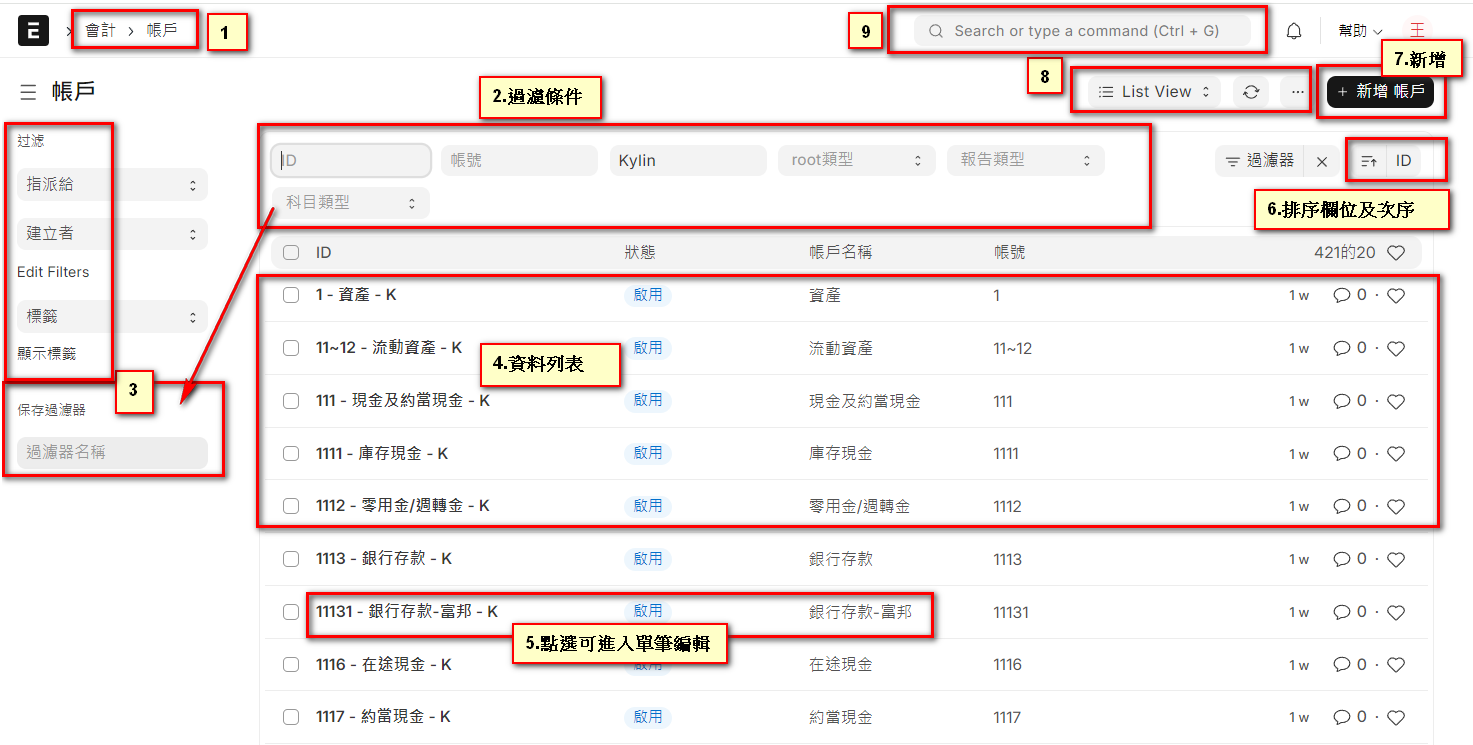Image resolution: width=1473 pixels, height=745 pixels.
Task: Clear filters with the X beside 過濾器
Action: pos(1322,161)
